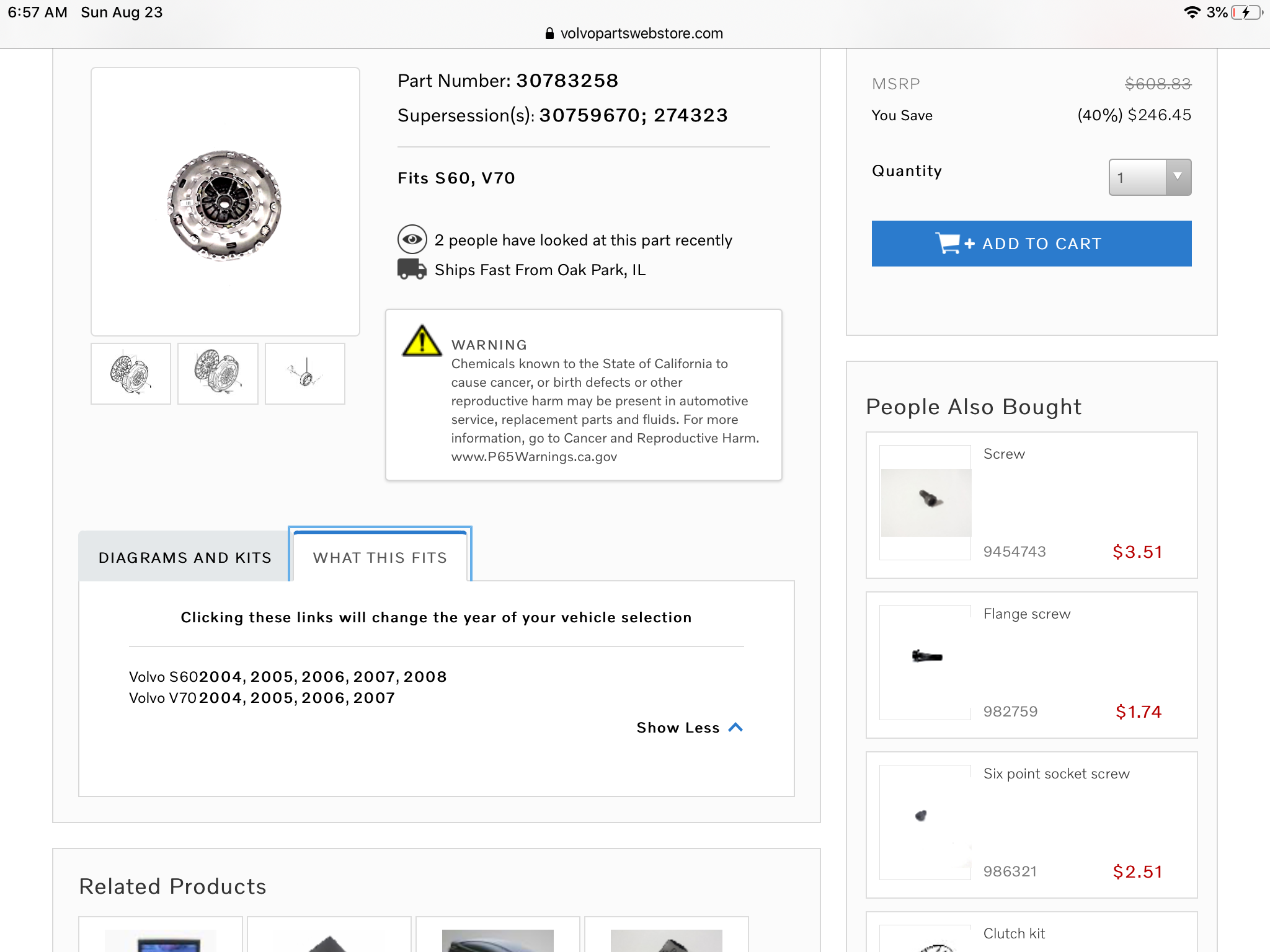Open the Quantity dropdown

point(1149,177)
